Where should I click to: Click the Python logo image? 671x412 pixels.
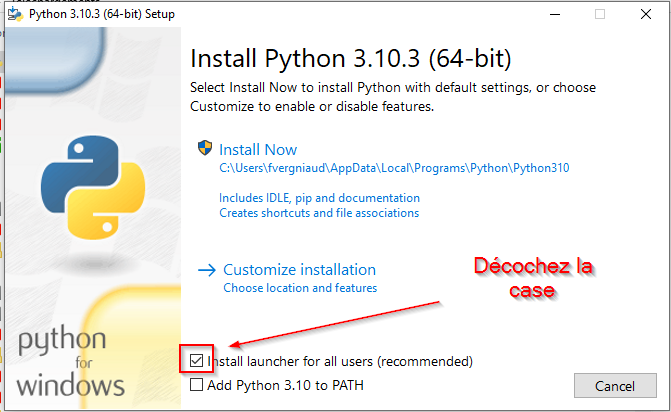coord(93,187)
